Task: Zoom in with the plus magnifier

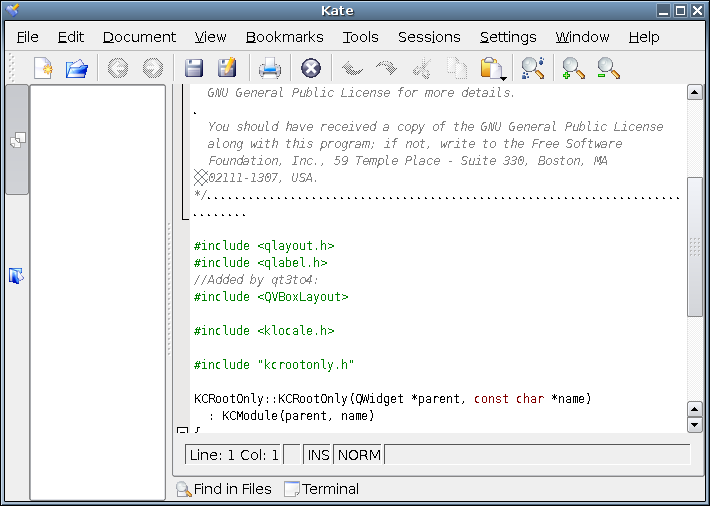Action: tap(573, 68)
